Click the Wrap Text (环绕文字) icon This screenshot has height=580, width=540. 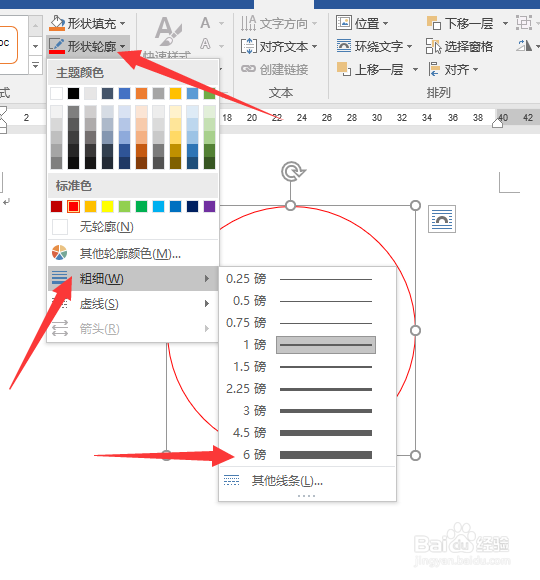point(344,46)
